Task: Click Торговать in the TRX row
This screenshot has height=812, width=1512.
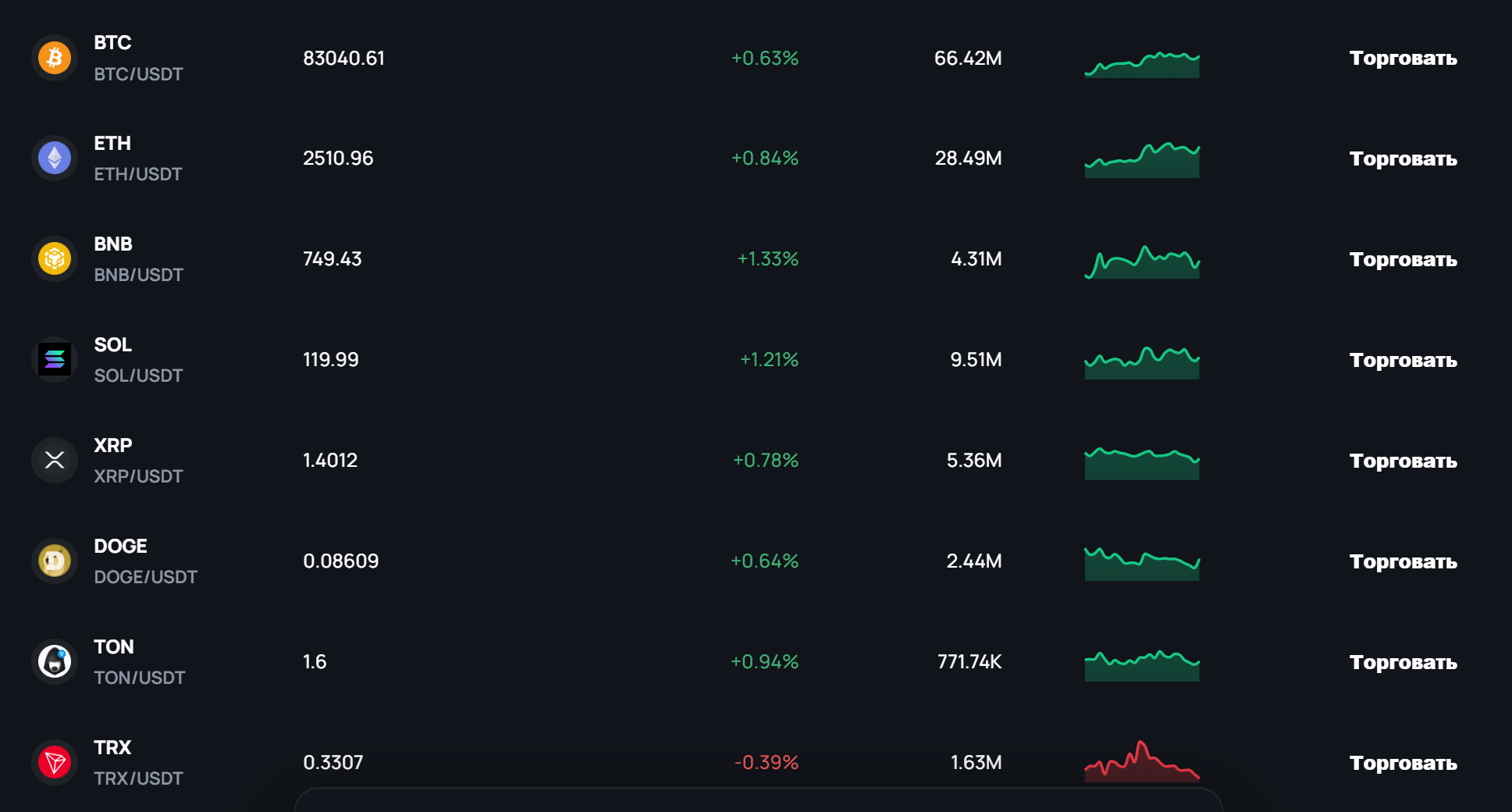Action: pyautogui.click(x=1403, y=764)
